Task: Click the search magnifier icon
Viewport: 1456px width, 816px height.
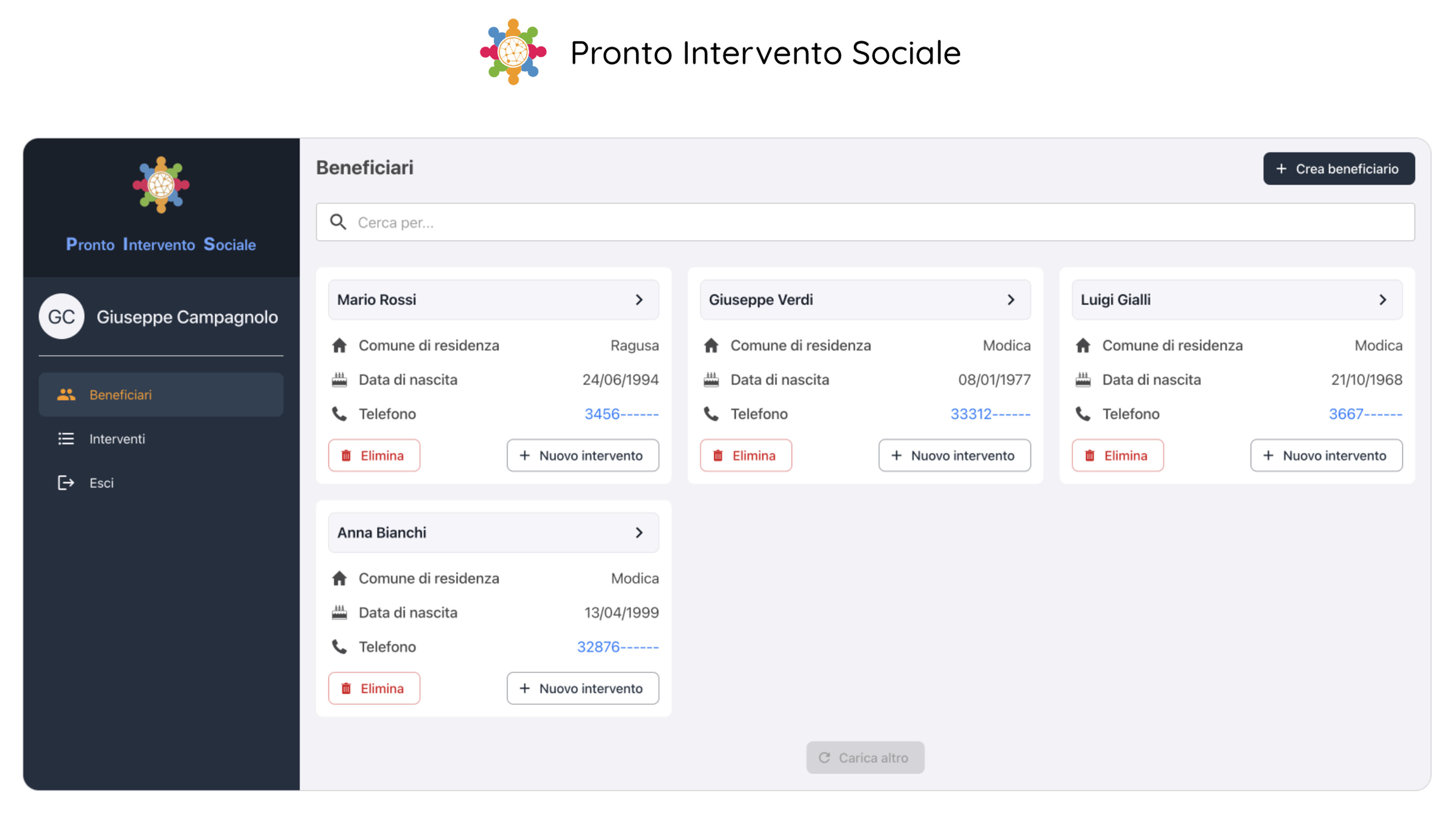Action: [338, 222]
